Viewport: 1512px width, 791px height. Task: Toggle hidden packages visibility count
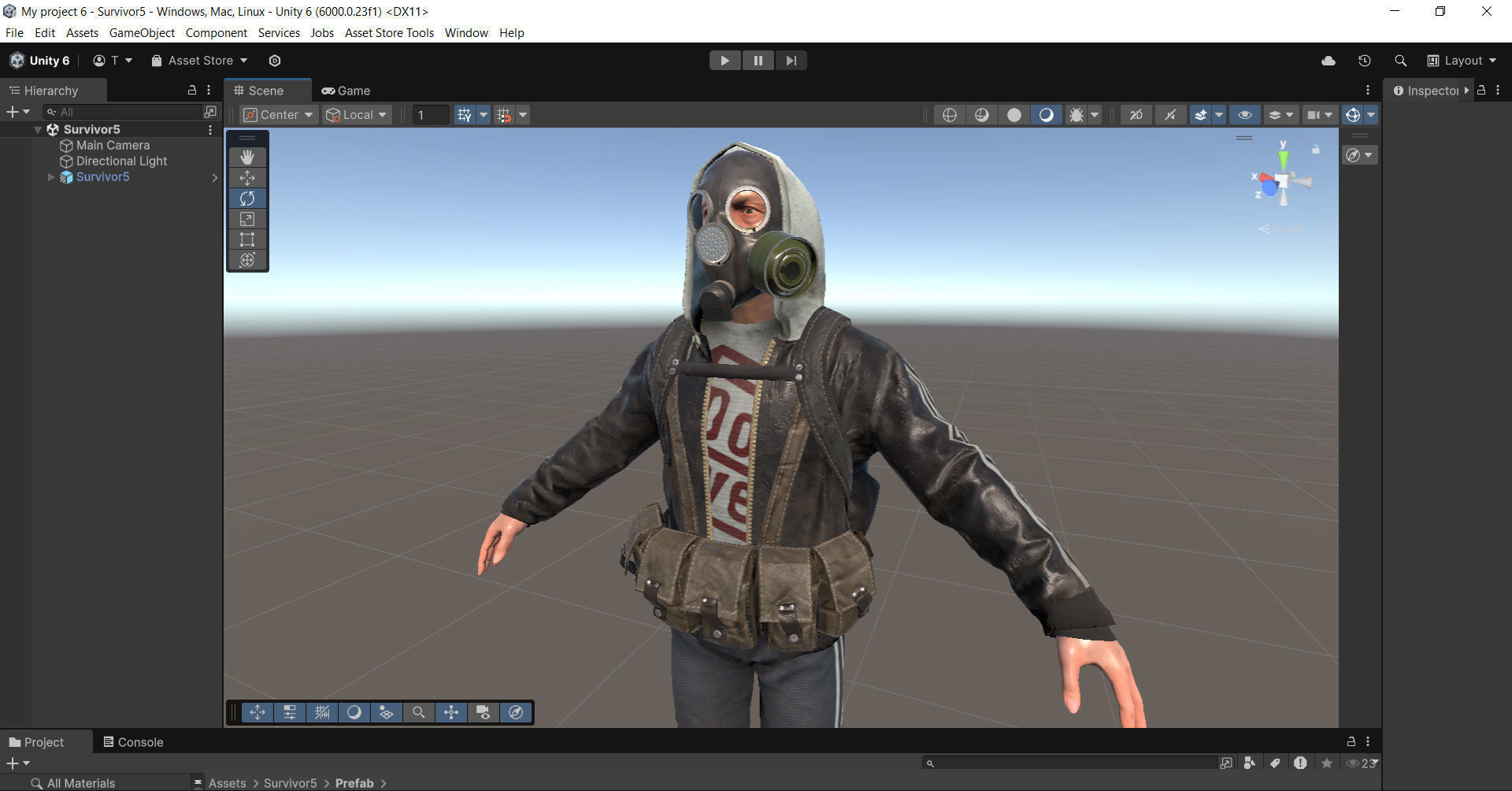click(x=1362, y=763)
